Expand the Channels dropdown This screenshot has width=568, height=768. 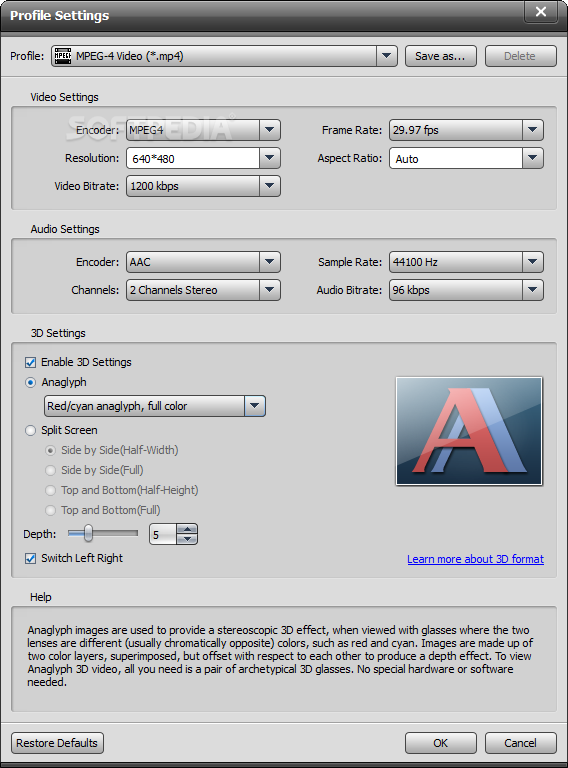click(269, 290)
